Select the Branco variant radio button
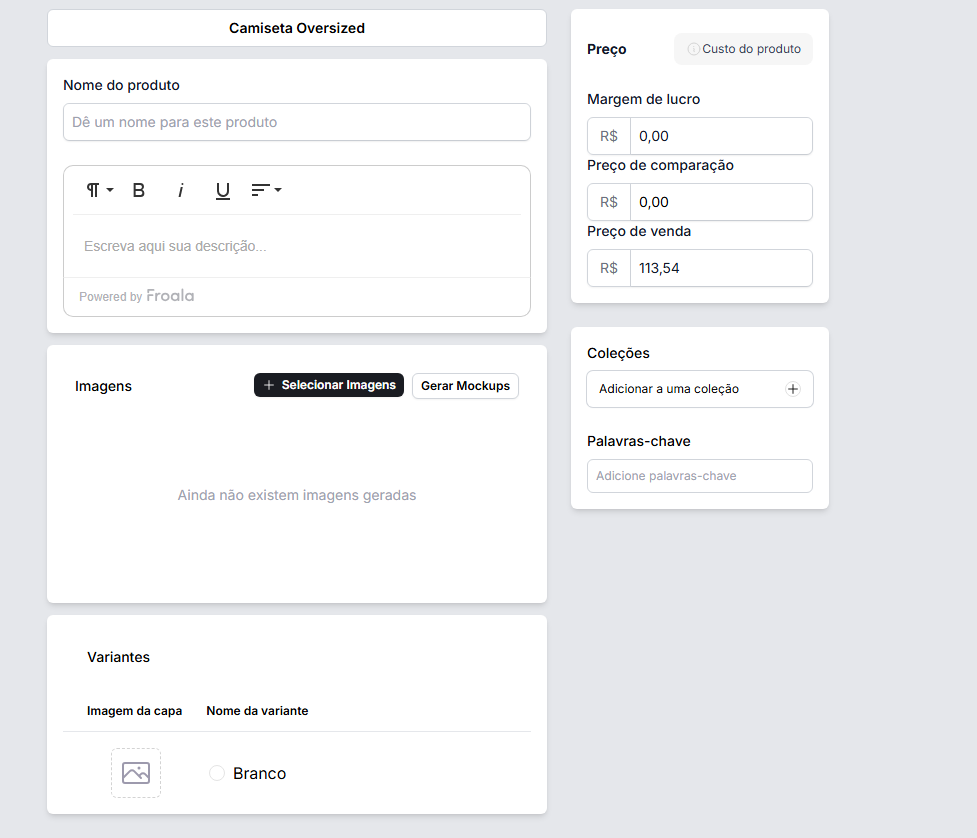Image resolution: width=977 pixels, height=838 pixels. (217, 773)
